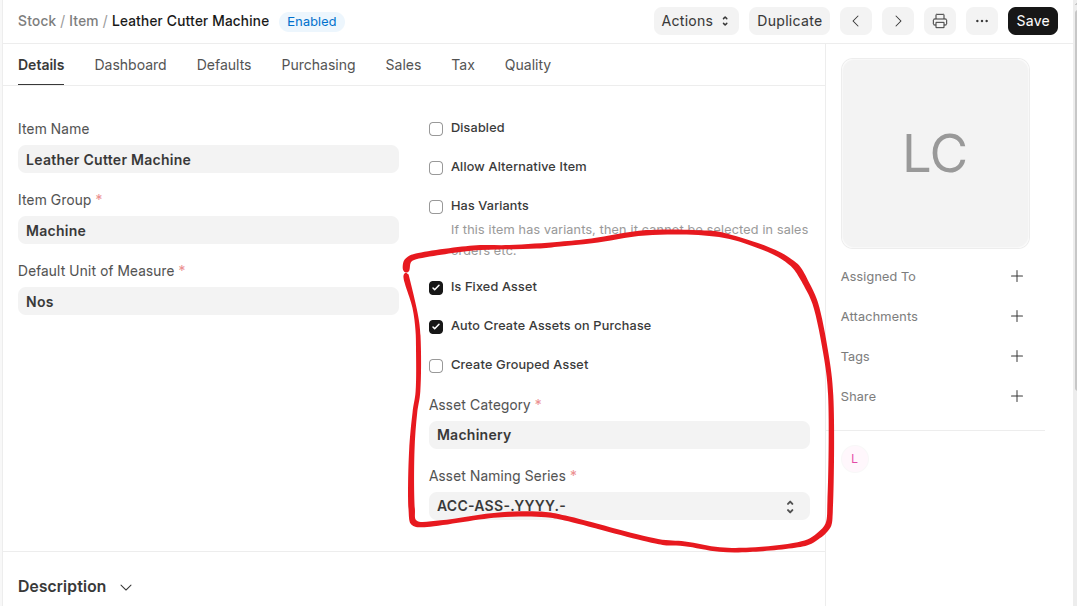The width and height of the screenshot is (1077, 606).
Task: Switch to the Purchasing tab
Action: 318,65
